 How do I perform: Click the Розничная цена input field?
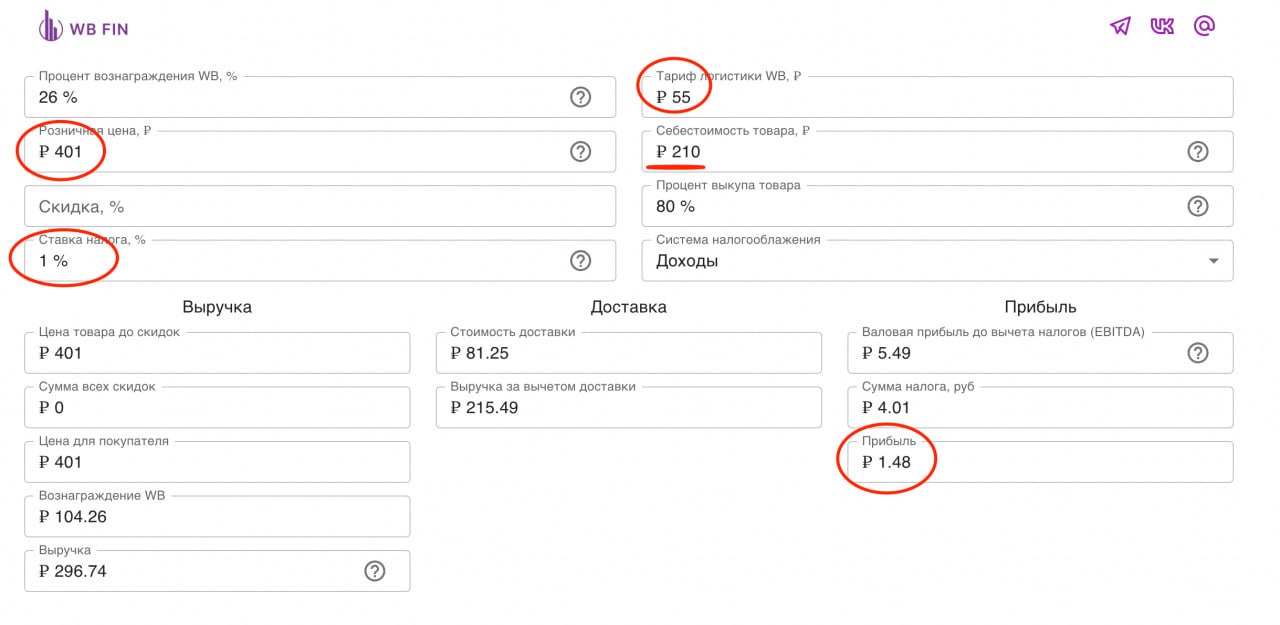coord(300,152)
